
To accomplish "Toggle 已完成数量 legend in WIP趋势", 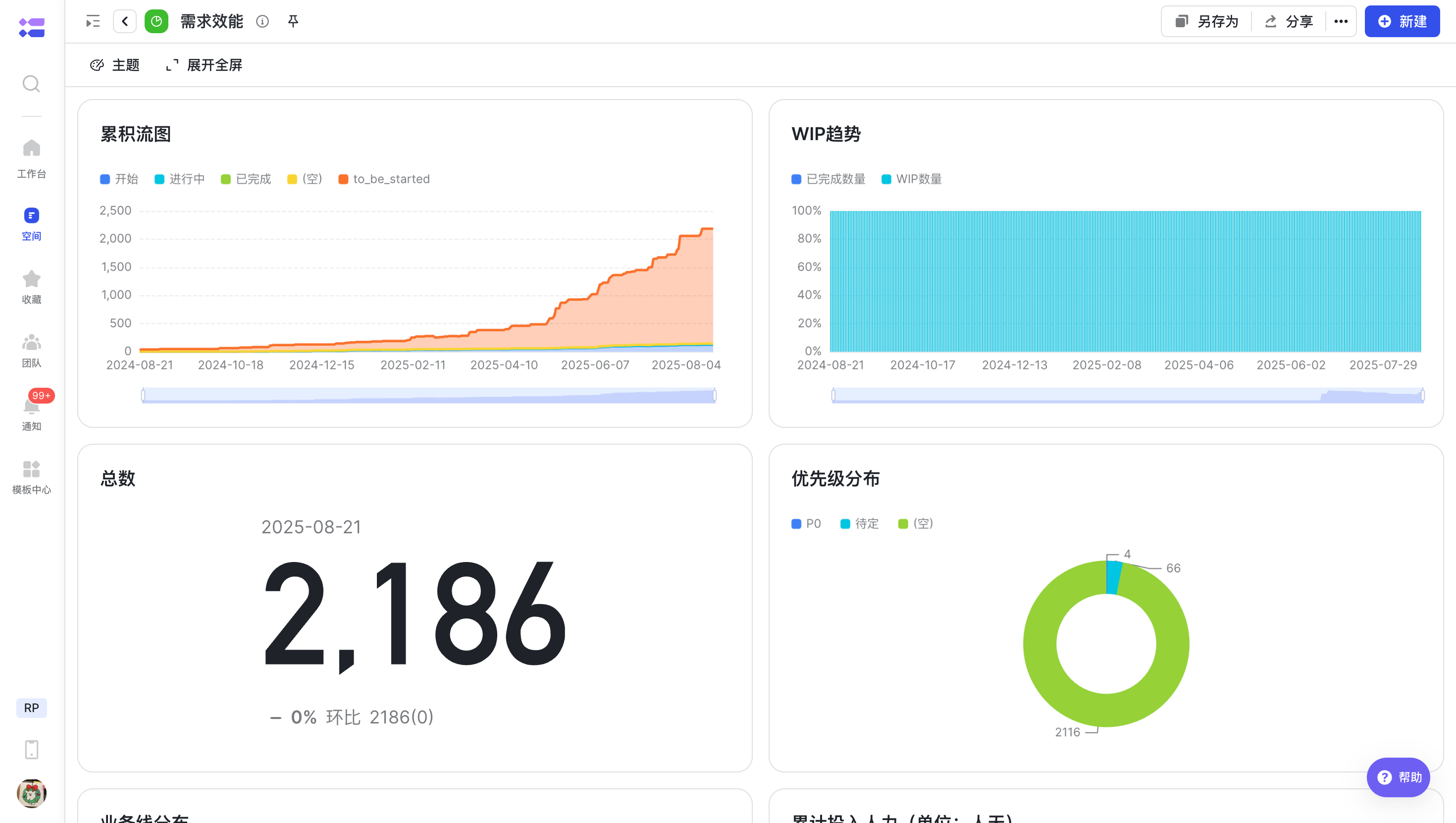I will tap(829, 179).
